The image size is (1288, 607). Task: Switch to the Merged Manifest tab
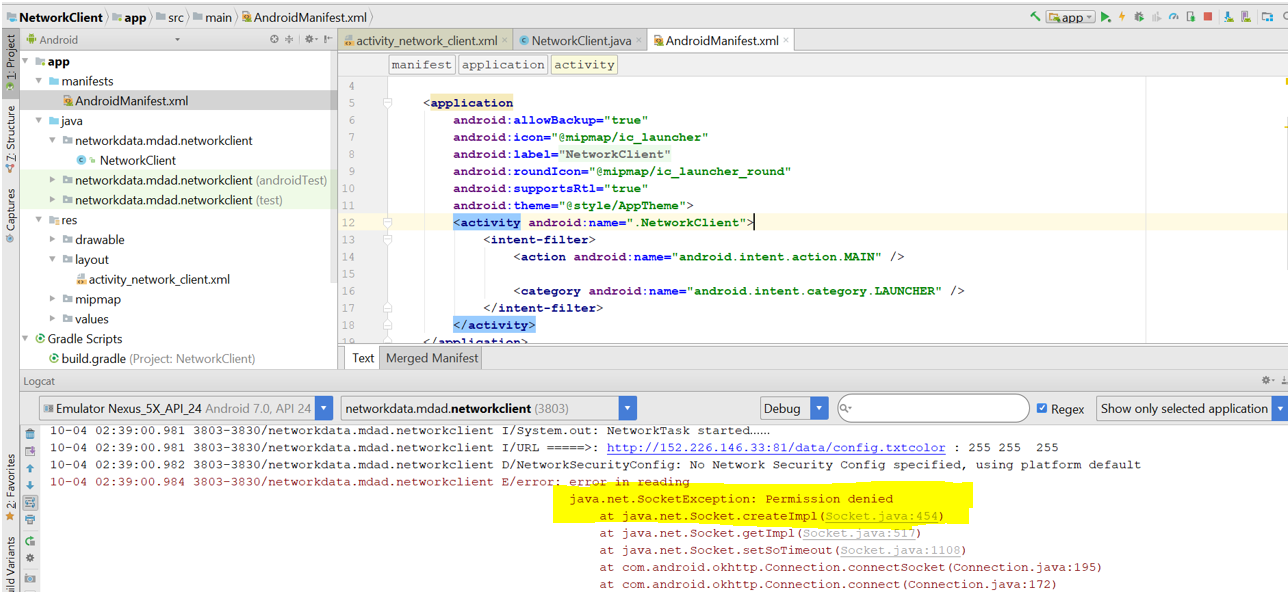pyautogui.click(x=432, y=358)
